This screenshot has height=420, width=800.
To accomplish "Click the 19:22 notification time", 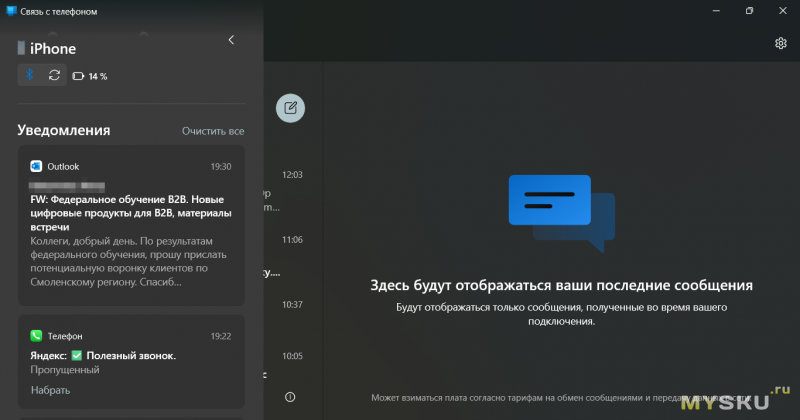I will pos(221,336).
